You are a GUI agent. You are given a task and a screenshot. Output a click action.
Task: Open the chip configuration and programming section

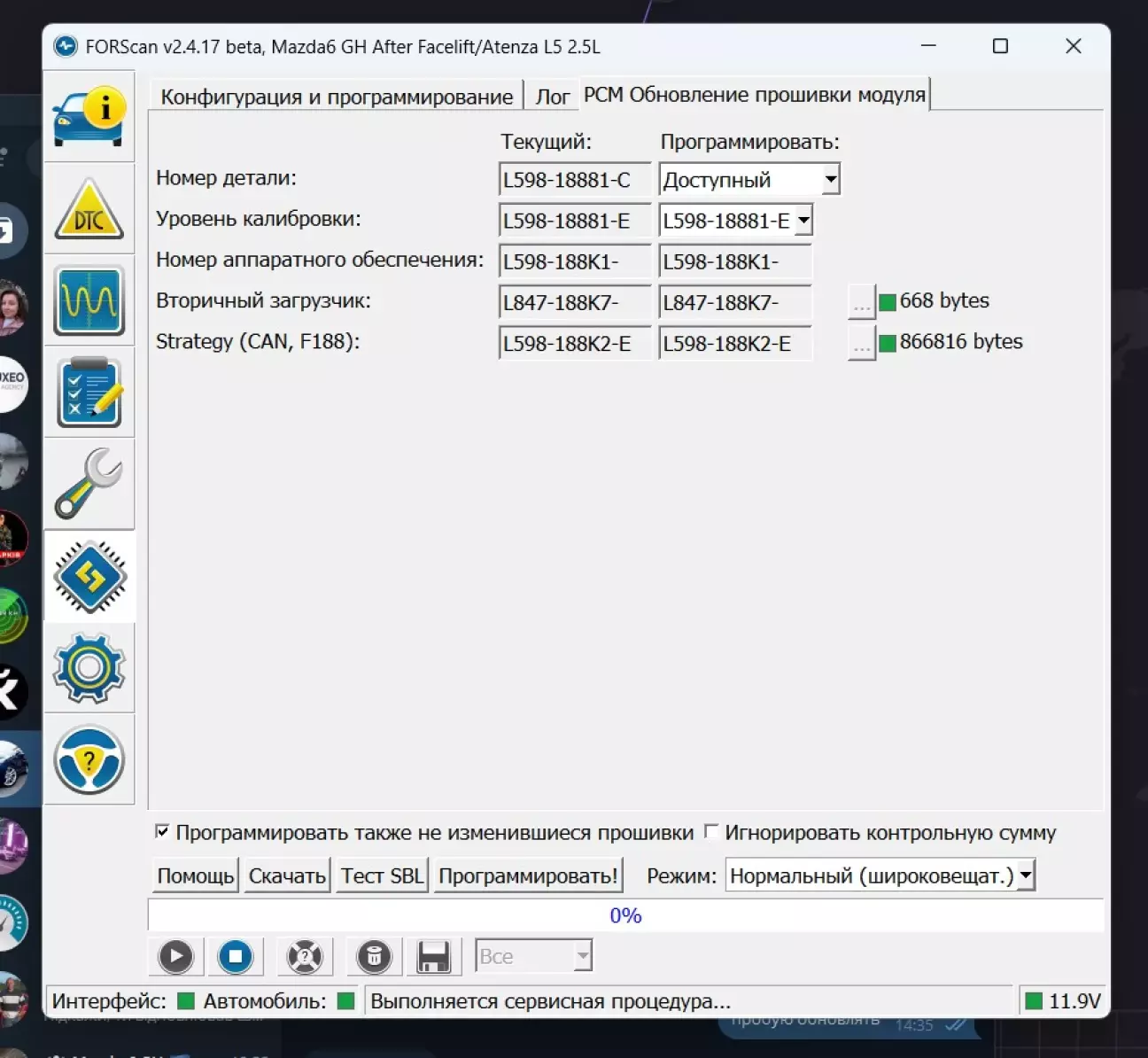pos(89,577)
